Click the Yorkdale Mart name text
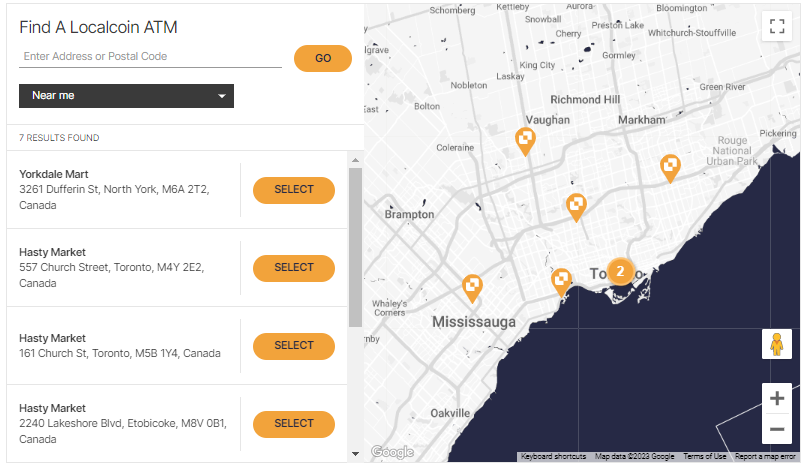Screen dimensions: 807x467 tap(54, 174)
